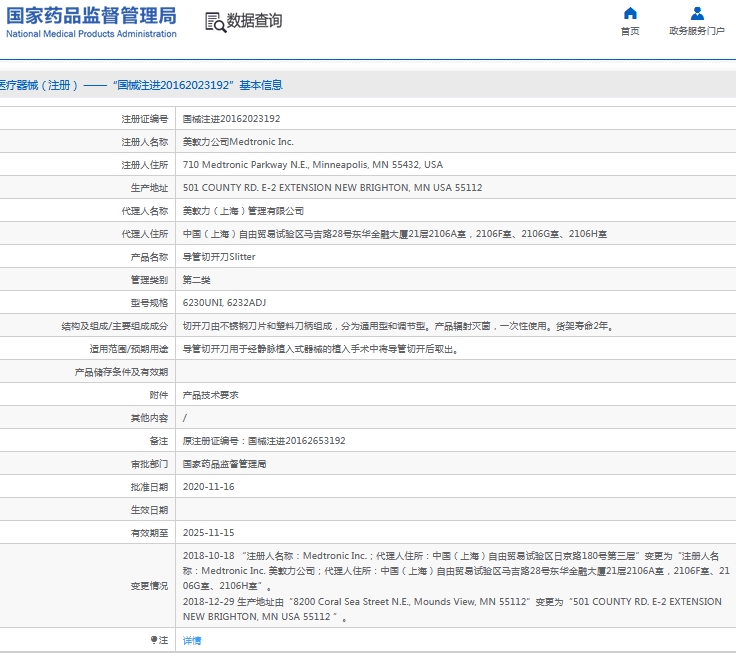Click the 管理类别 row label
The height and width of the screenshot is (658, 736).
pos(149,280)
